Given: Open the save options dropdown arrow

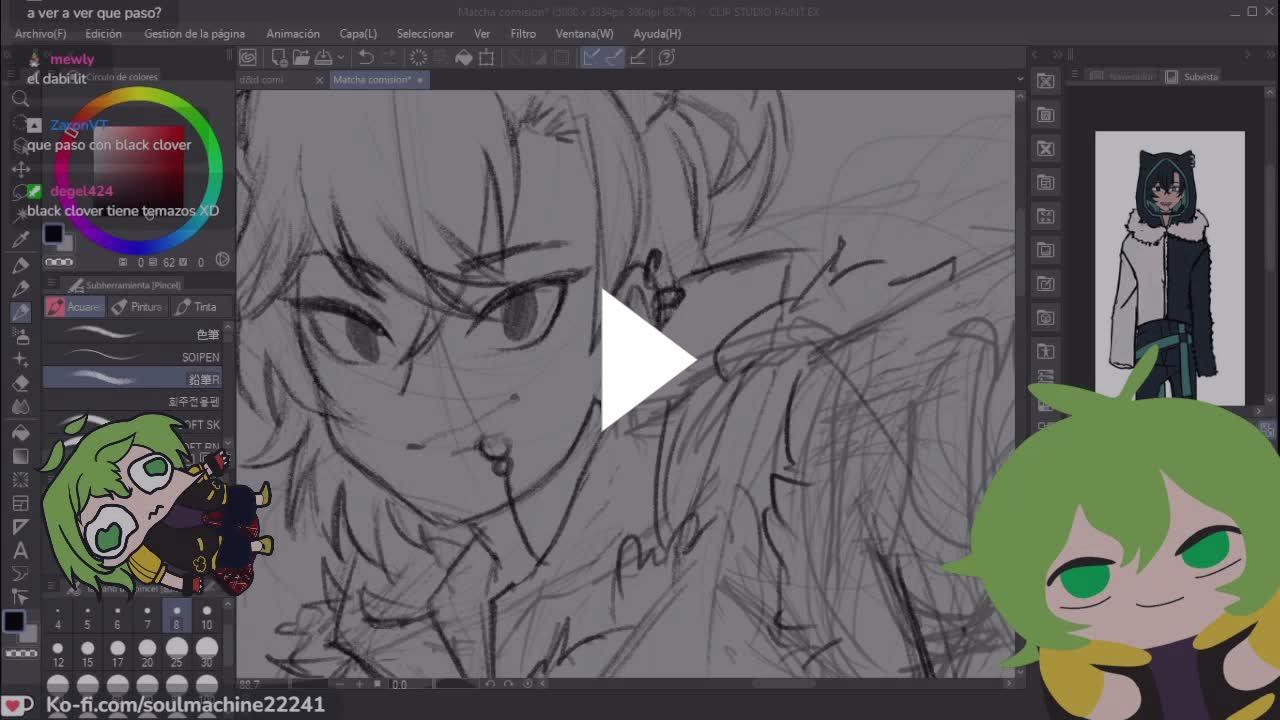Looking at the screenshot, I should point(340,58).
